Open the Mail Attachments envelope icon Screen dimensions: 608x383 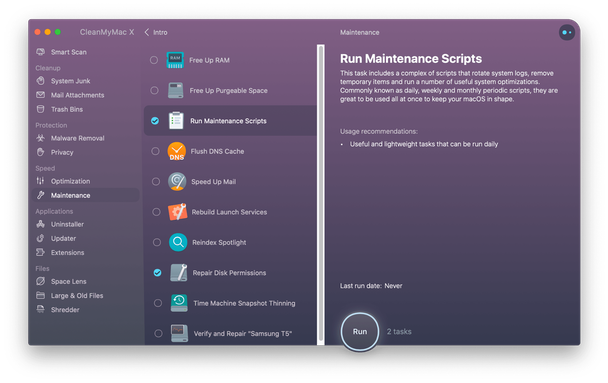tap(40, 95)
